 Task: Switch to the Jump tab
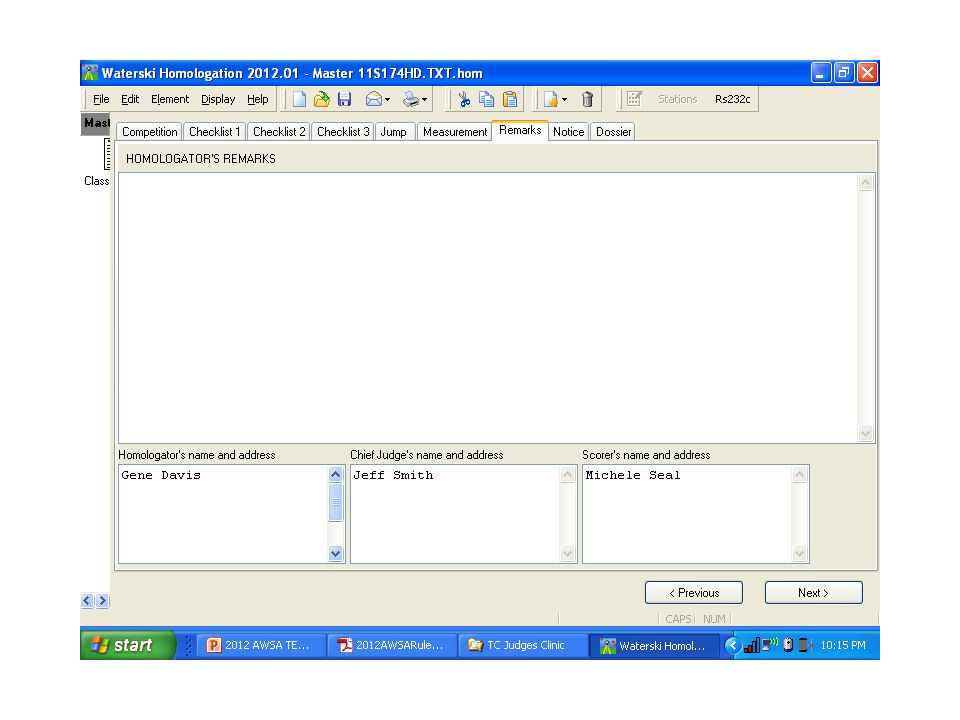[x=394, y=132]
